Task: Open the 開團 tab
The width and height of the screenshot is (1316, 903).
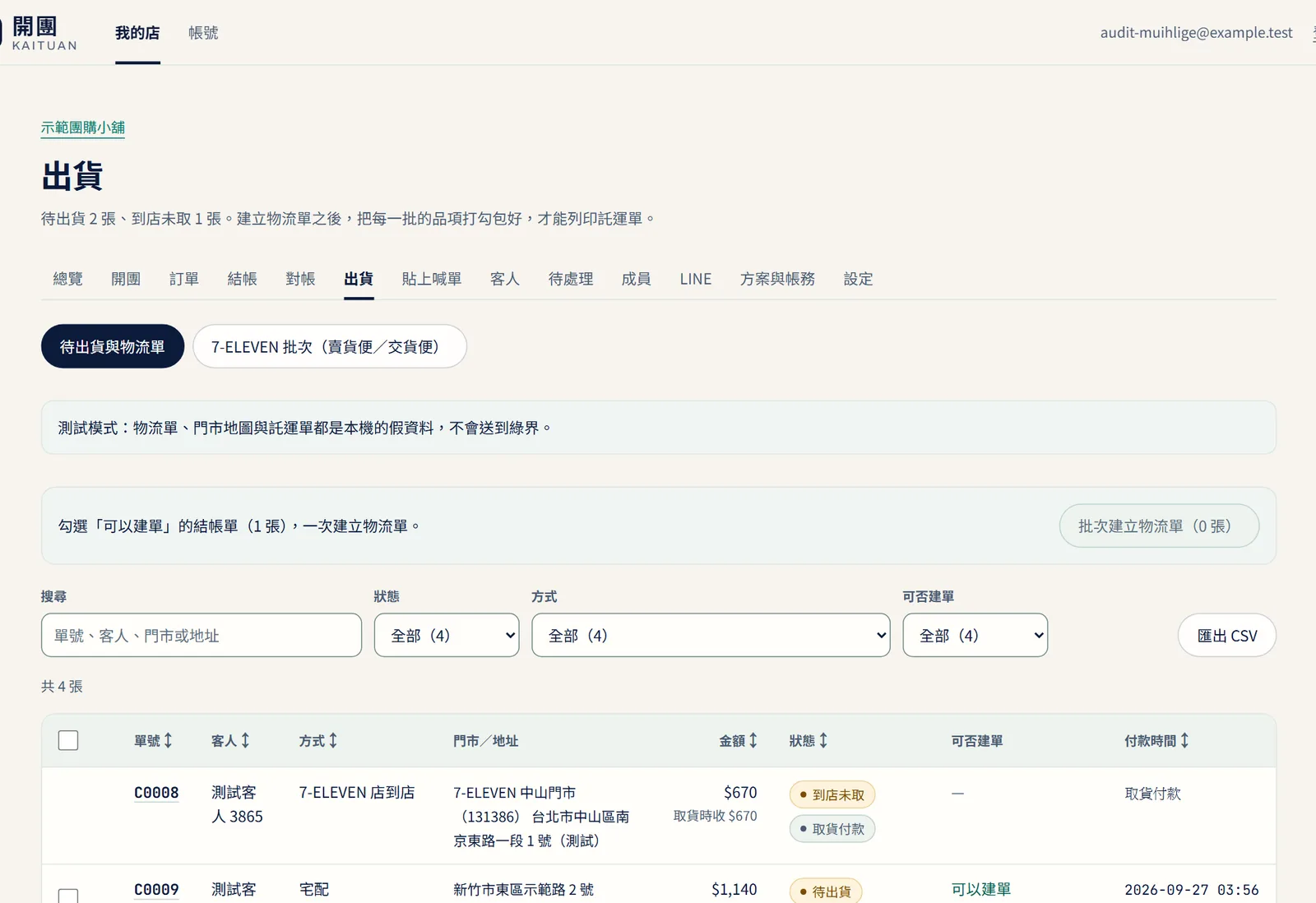Action: [x=126, y=279]
